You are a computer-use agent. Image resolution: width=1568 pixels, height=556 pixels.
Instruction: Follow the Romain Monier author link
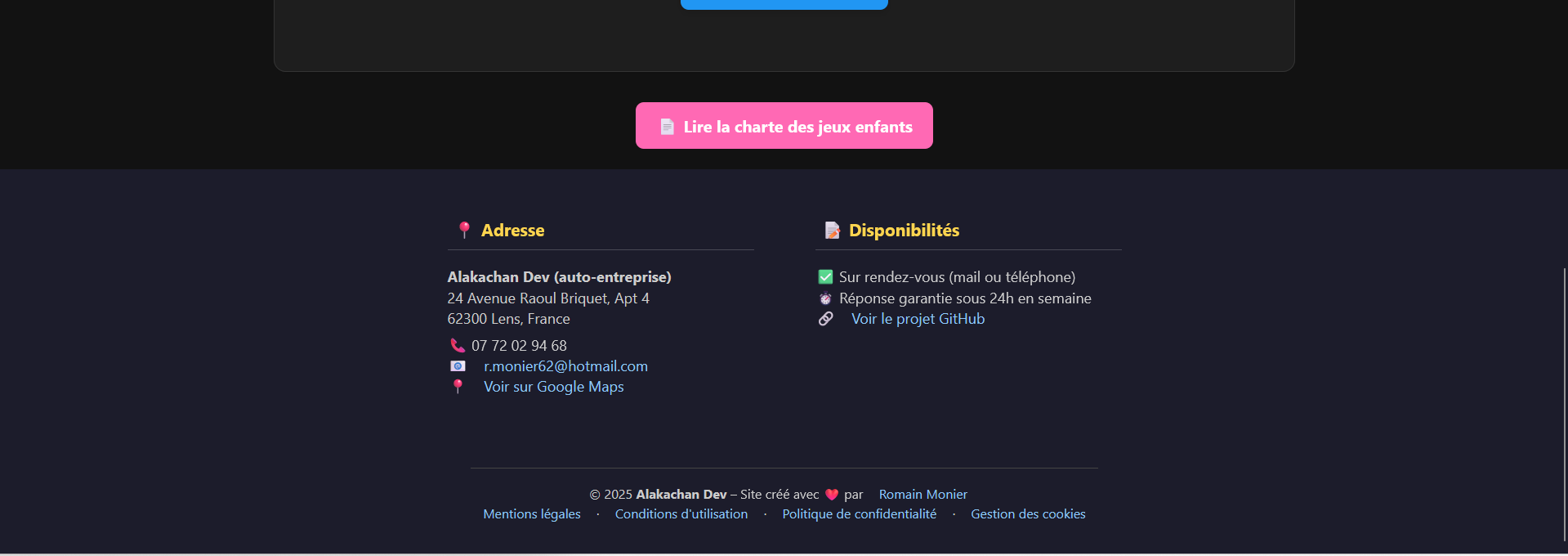pyautogui.click(x=922, y=495)
